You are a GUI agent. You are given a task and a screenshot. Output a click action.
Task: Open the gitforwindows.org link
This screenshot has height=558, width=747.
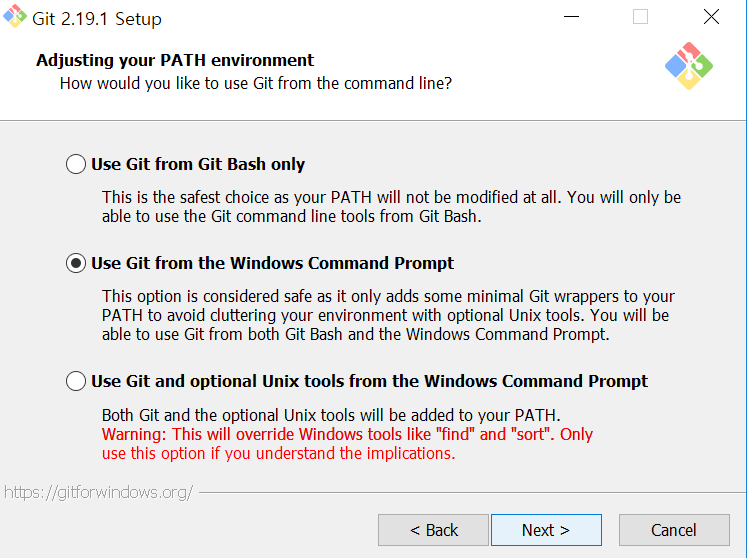click(99, 492)
